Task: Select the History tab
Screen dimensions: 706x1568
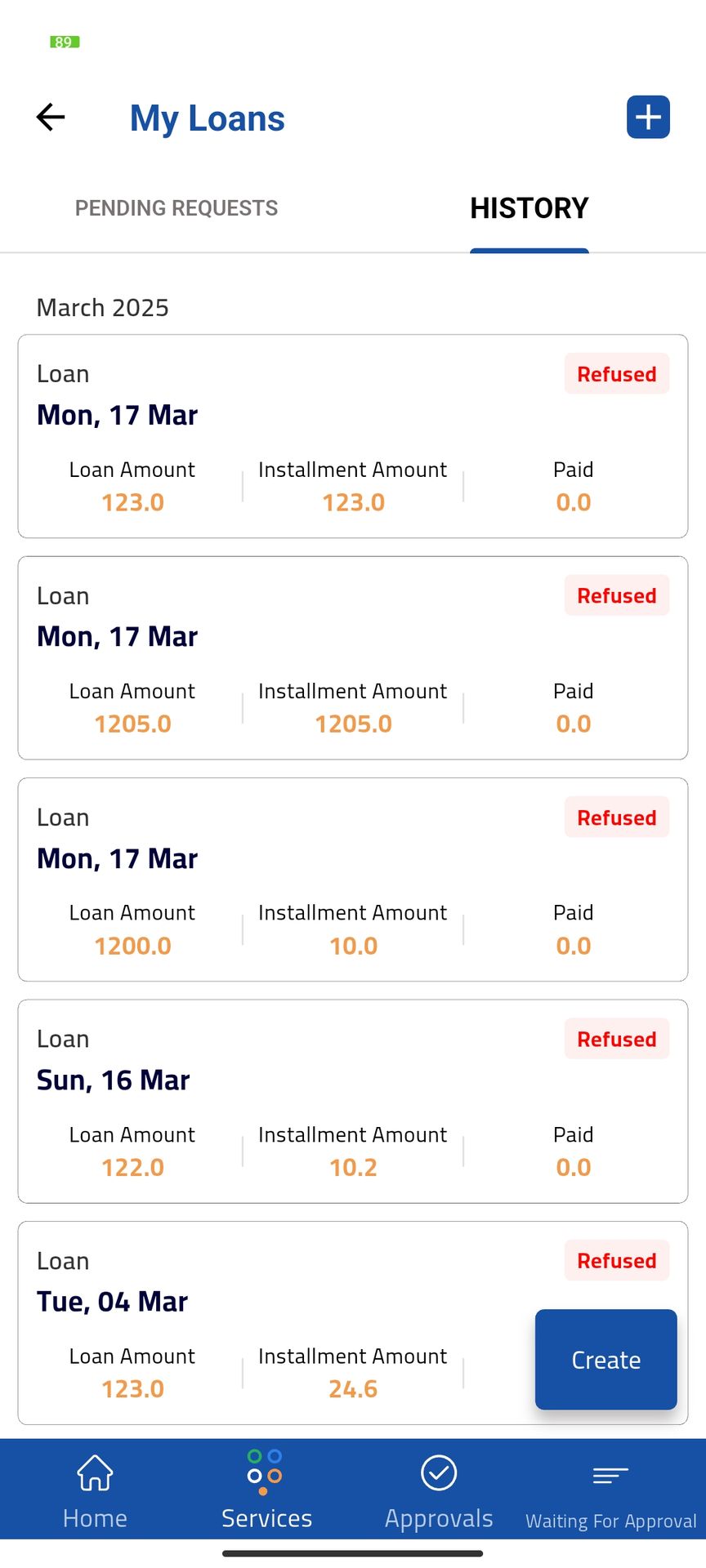Action: pos(529,208)
